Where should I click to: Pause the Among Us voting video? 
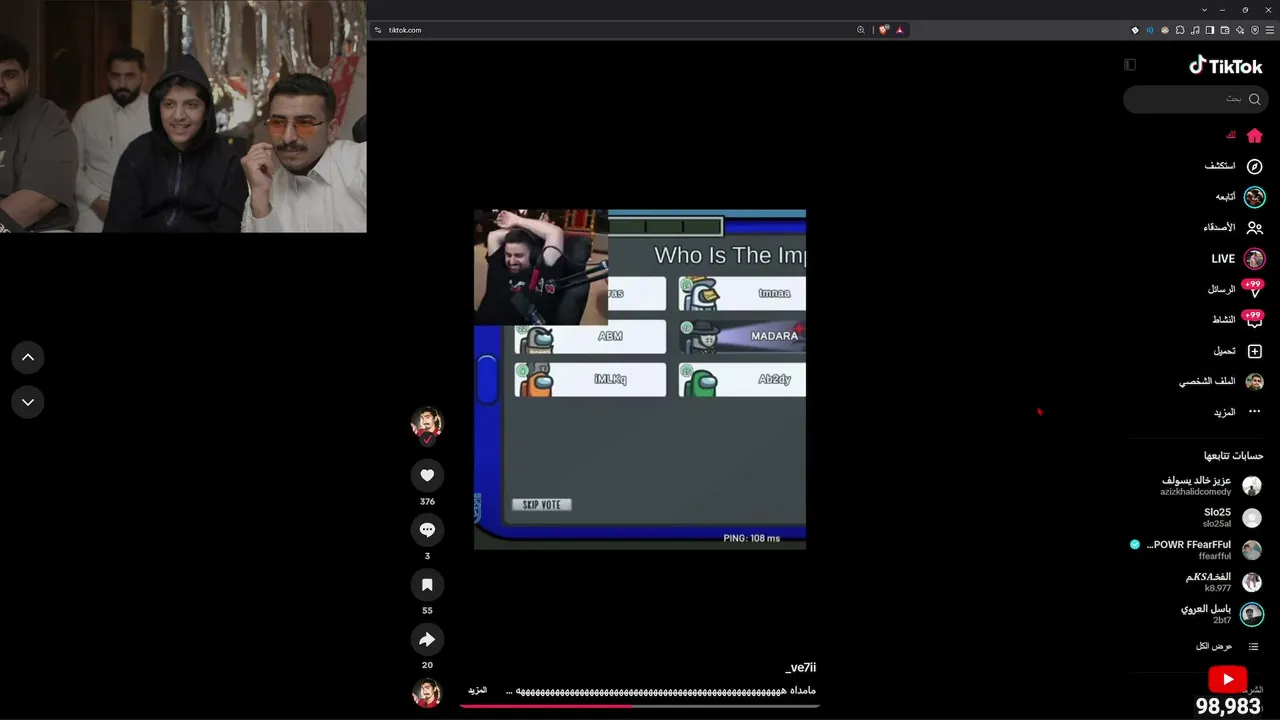click(x=640, y=379)
